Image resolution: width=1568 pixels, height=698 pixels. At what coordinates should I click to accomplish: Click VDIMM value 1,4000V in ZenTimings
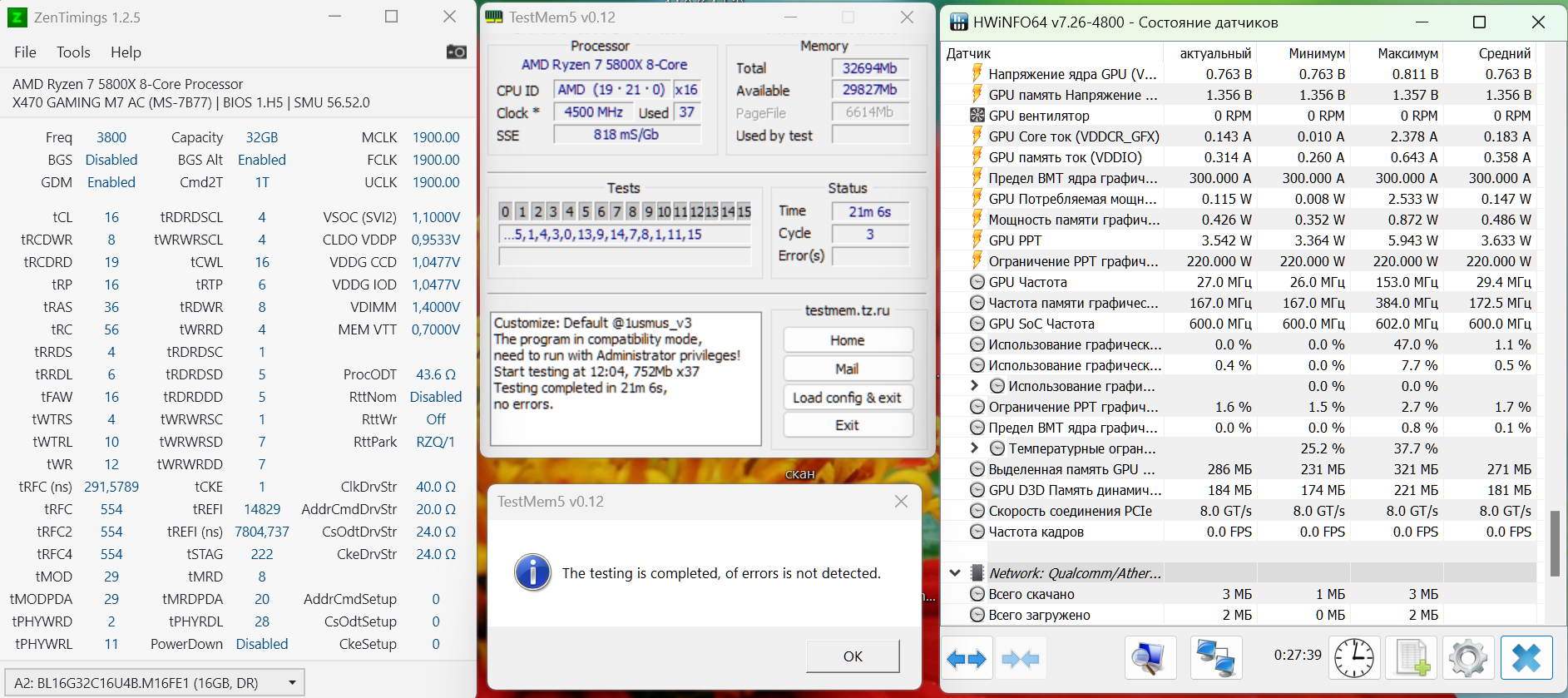click(x=436, y=307)
